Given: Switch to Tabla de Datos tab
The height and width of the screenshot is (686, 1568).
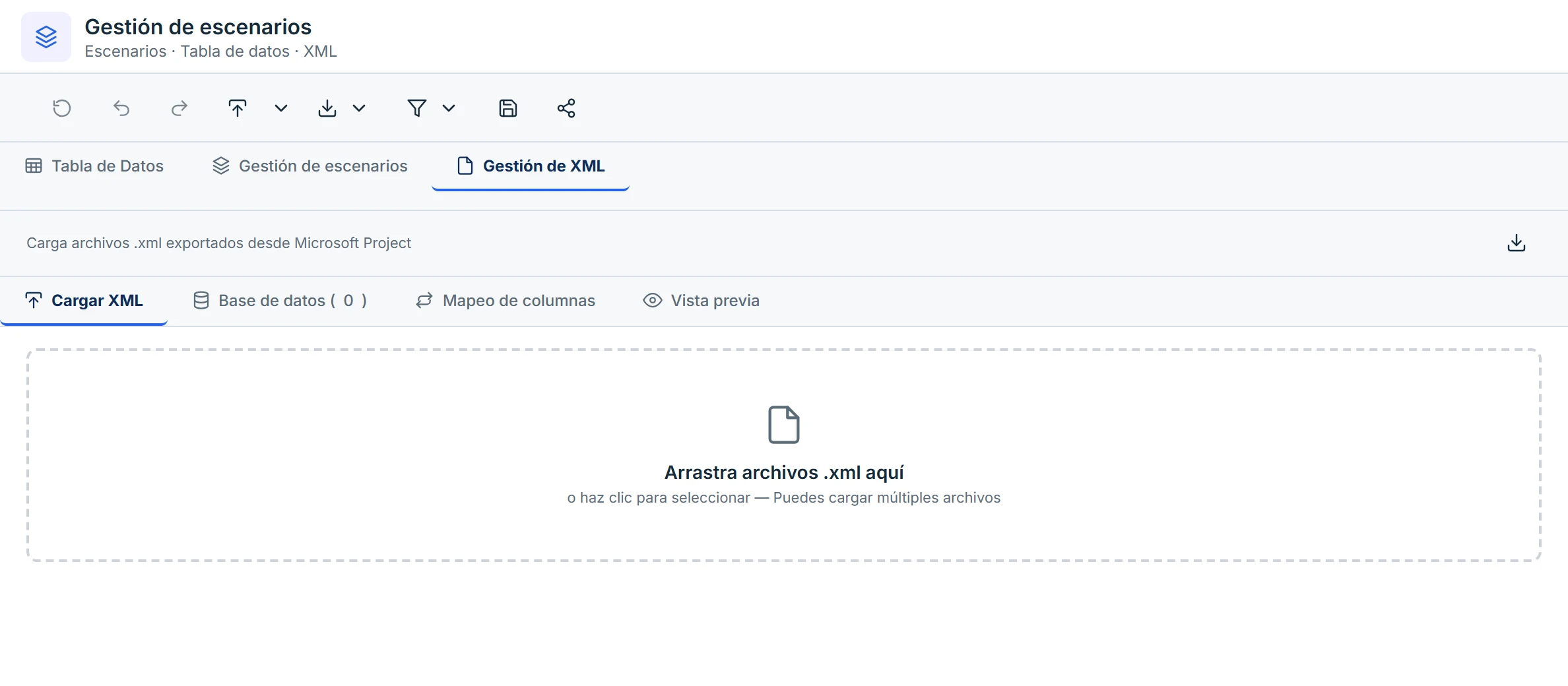Looking at the screenshot, I should (x=94, y=166).
